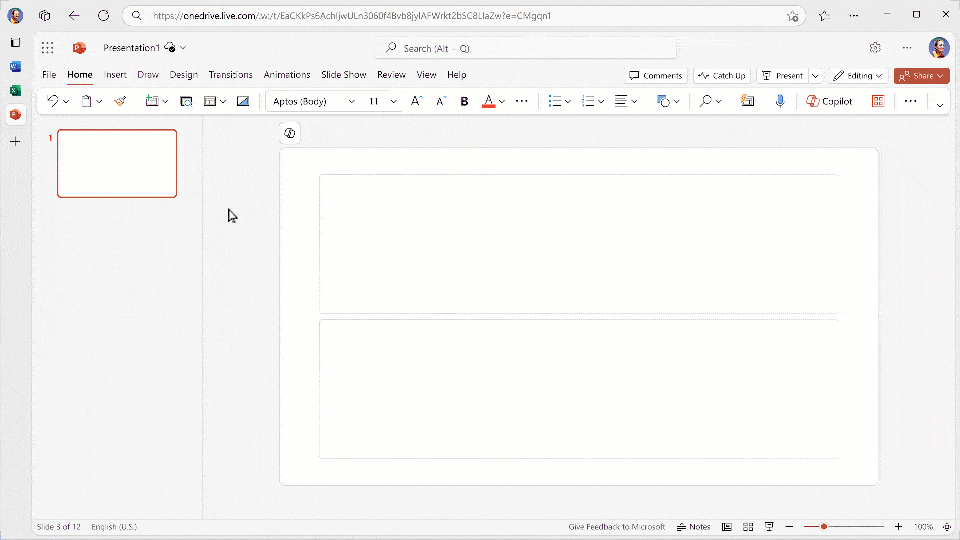Image resolution: width=960 pixels, height=540 pixels.
Task: Open the Editing mode dropdown
Action: pos(857,75)
